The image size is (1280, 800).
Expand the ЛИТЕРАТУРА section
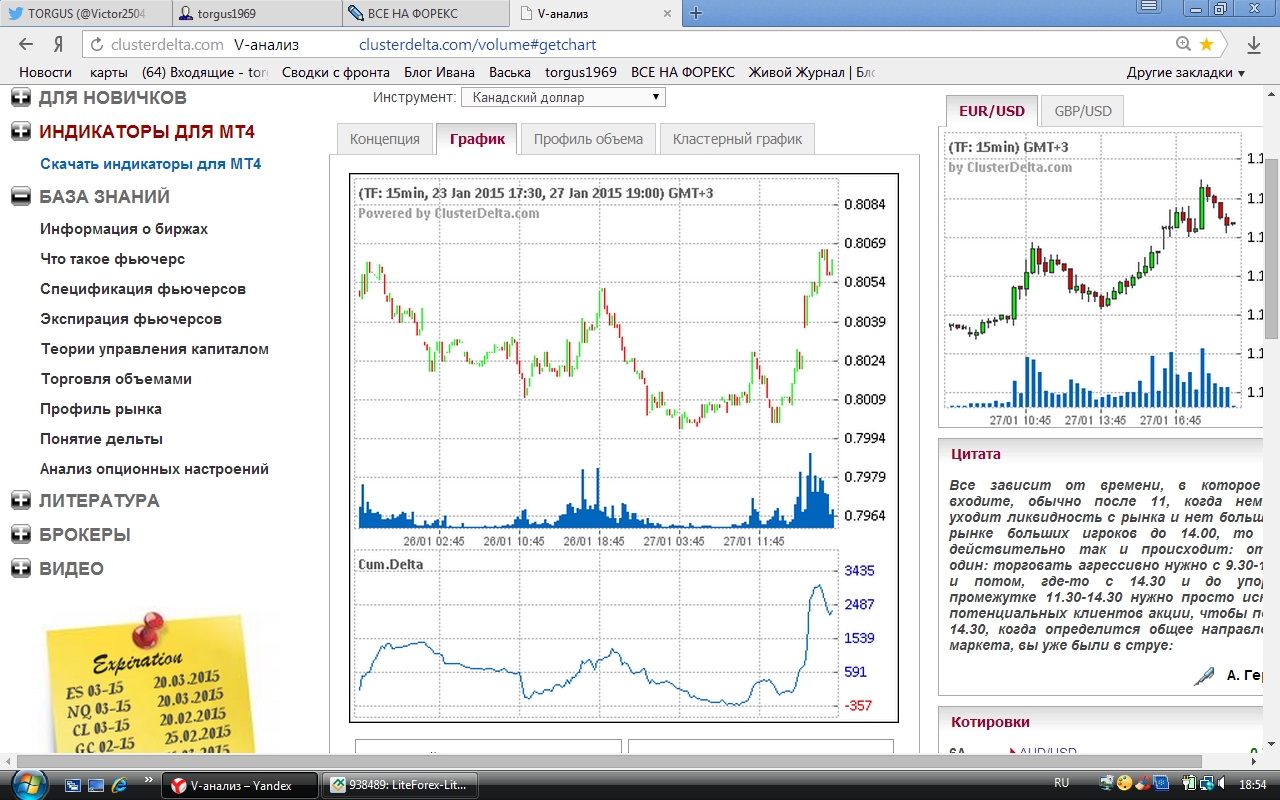pos(20,500)
